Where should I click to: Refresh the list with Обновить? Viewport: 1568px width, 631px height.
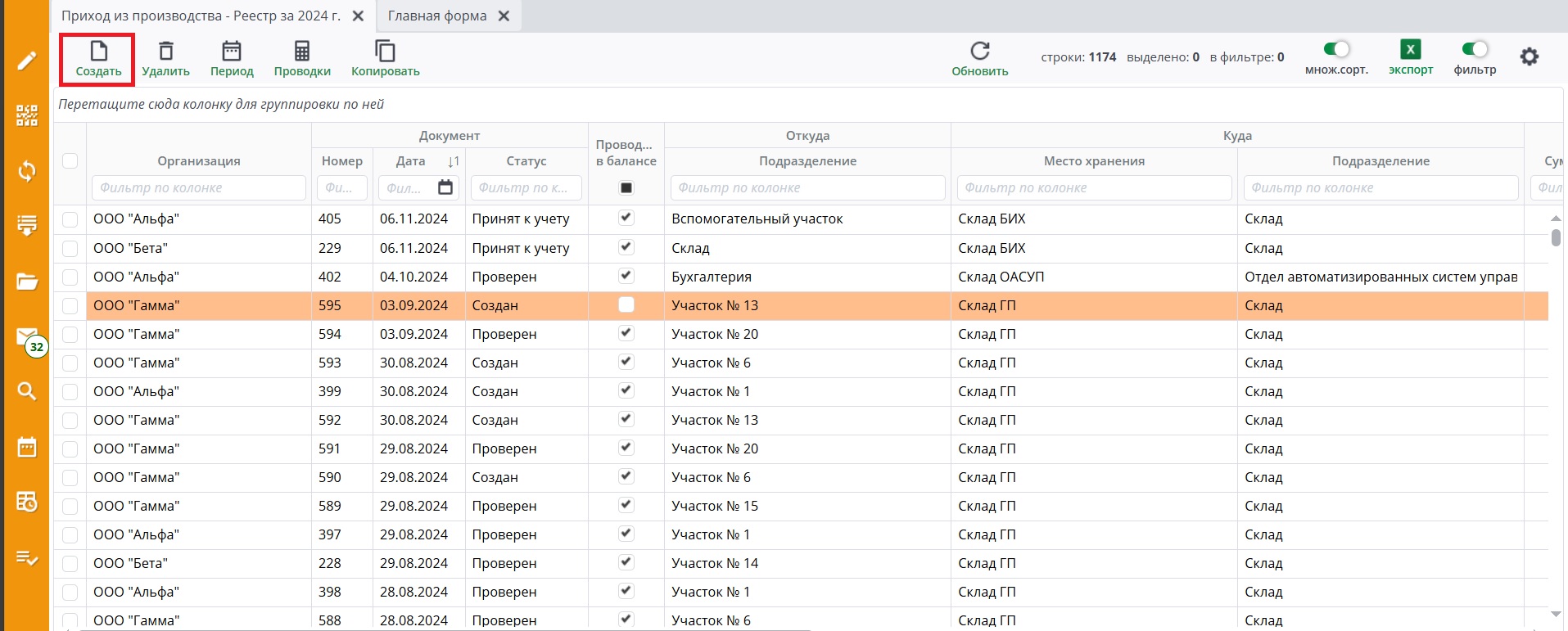[979, 52]
